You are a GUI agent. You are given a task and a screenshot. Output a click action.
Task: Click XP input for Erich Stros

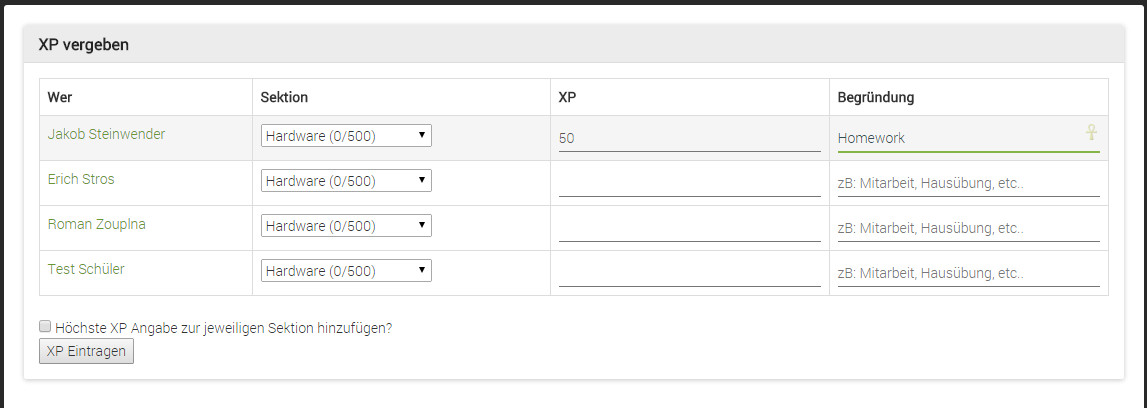point(690,183)
